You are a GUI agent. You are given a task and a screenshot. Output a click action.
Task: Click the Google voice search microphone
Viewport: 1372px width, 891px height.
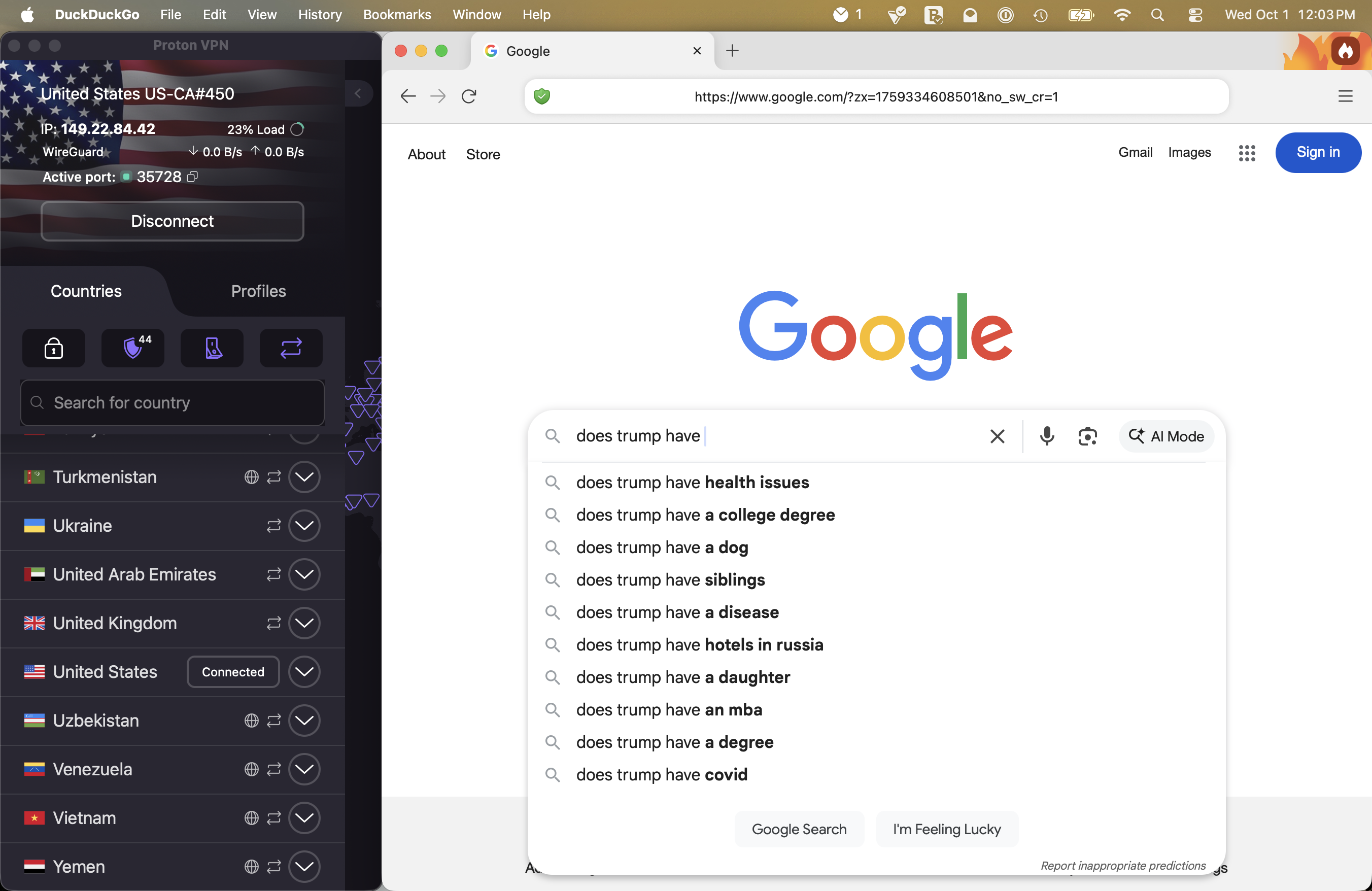click(1047, 436)
